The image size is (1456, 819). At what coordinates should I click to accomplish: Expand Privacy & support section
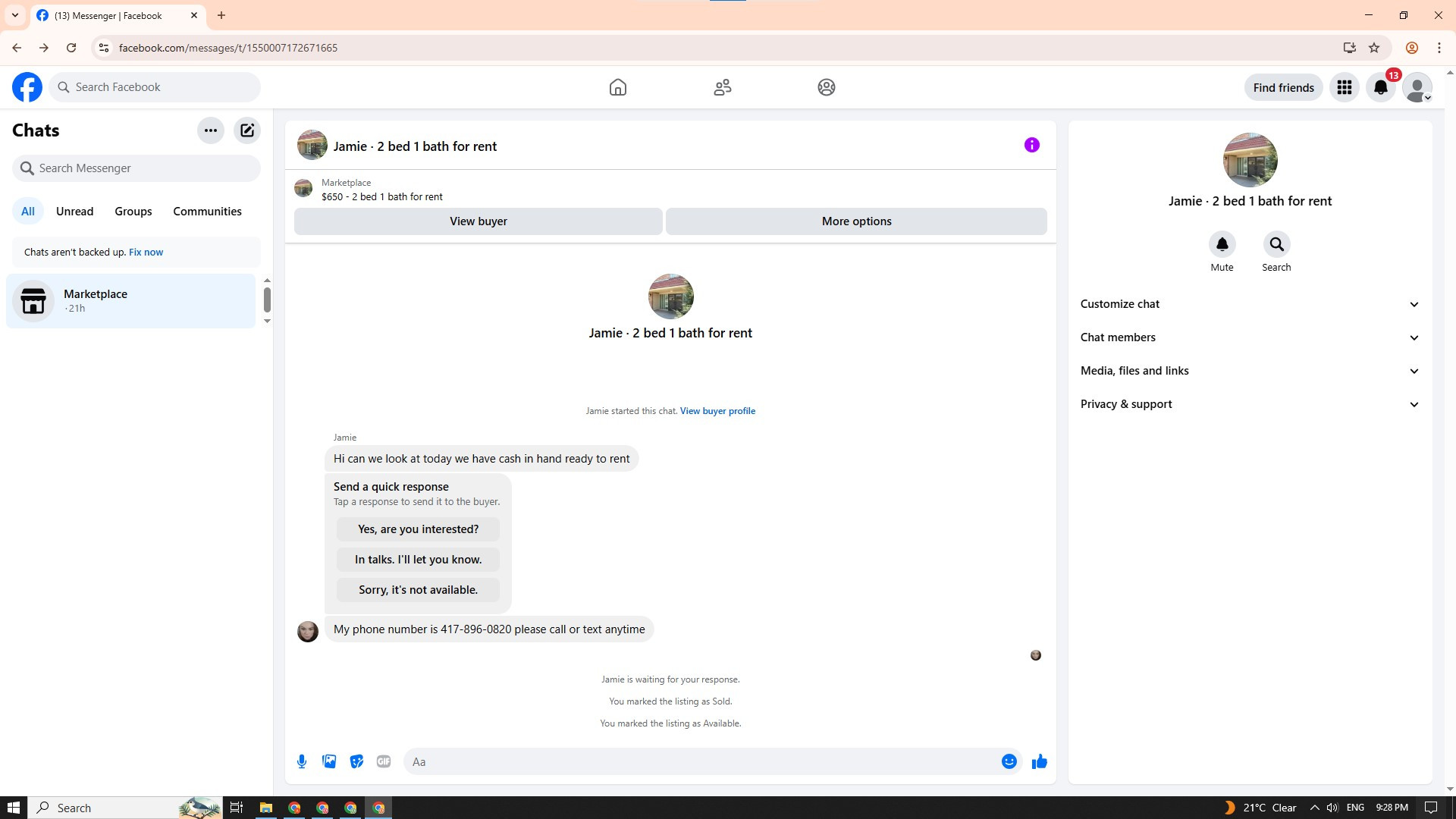[1250, 404]
